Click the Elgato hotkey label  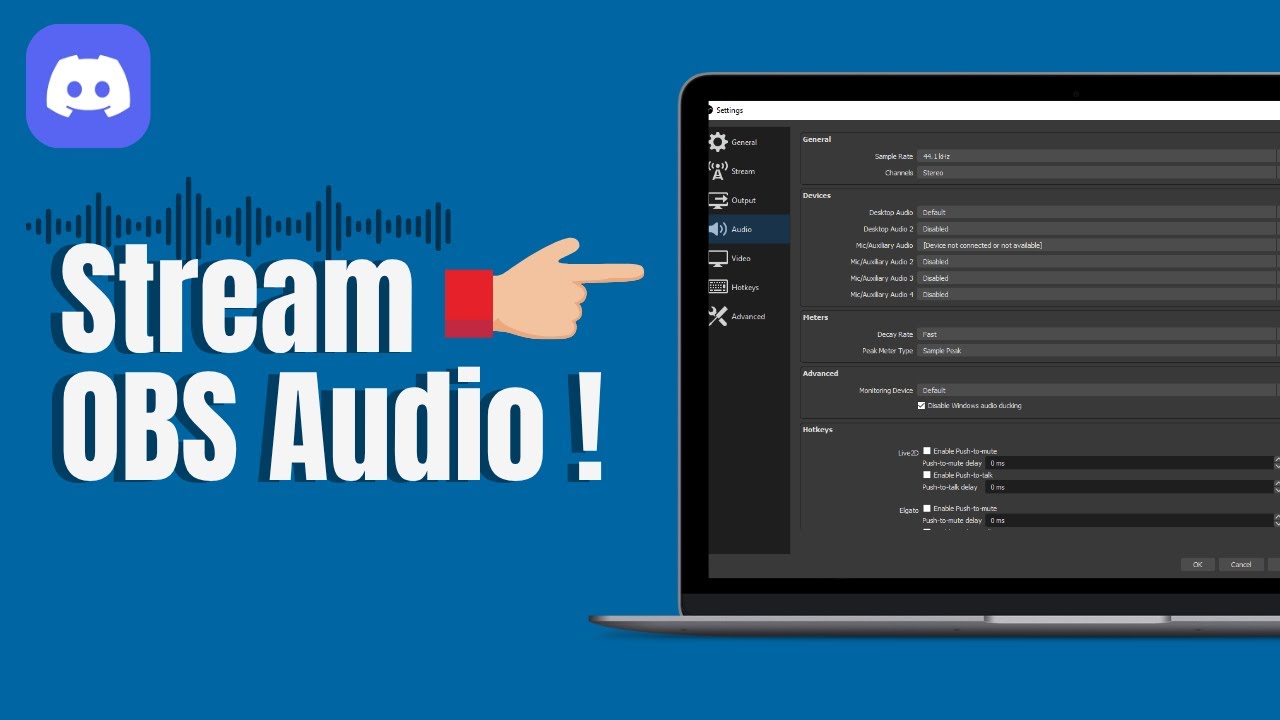(908, 510)
